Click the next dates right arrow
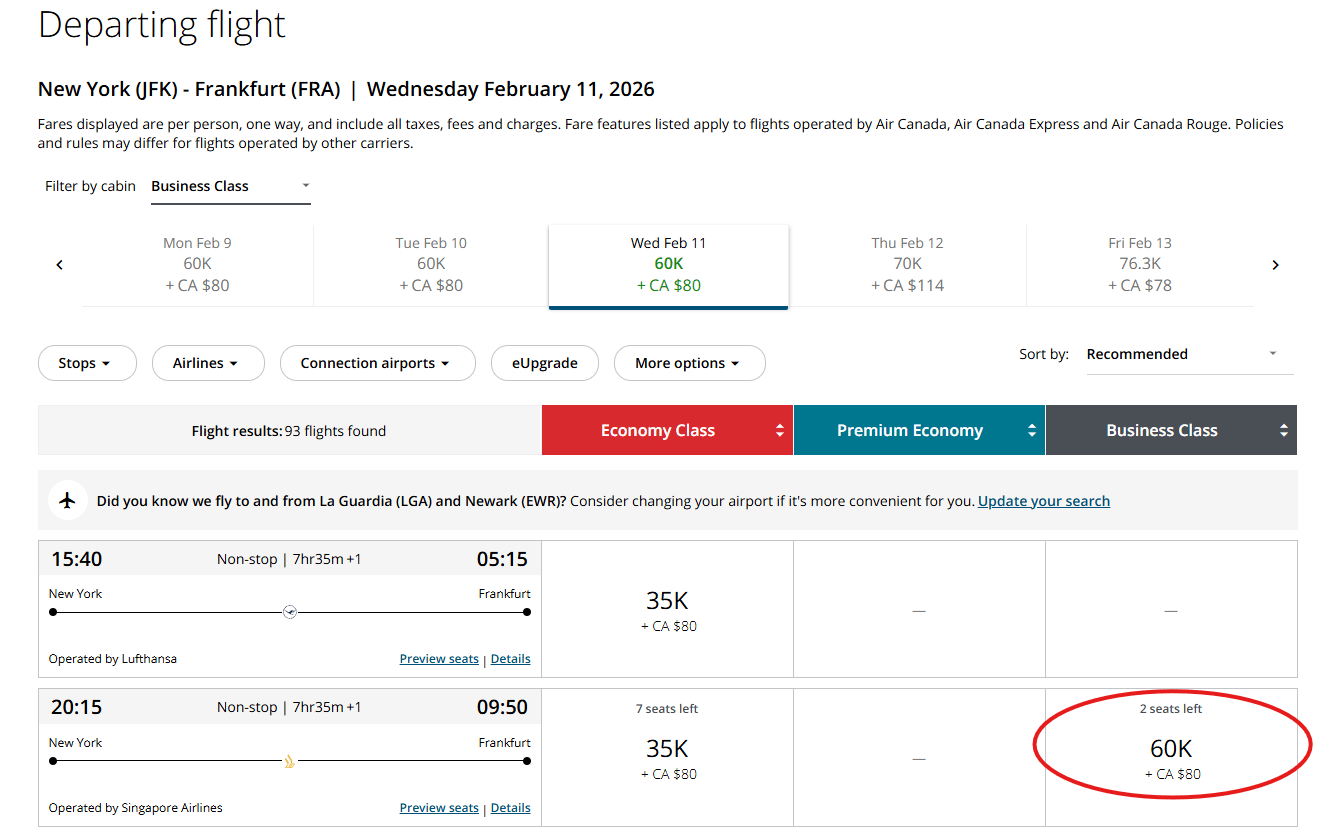Screen dimensions: 1324x830 (1275, 265)
